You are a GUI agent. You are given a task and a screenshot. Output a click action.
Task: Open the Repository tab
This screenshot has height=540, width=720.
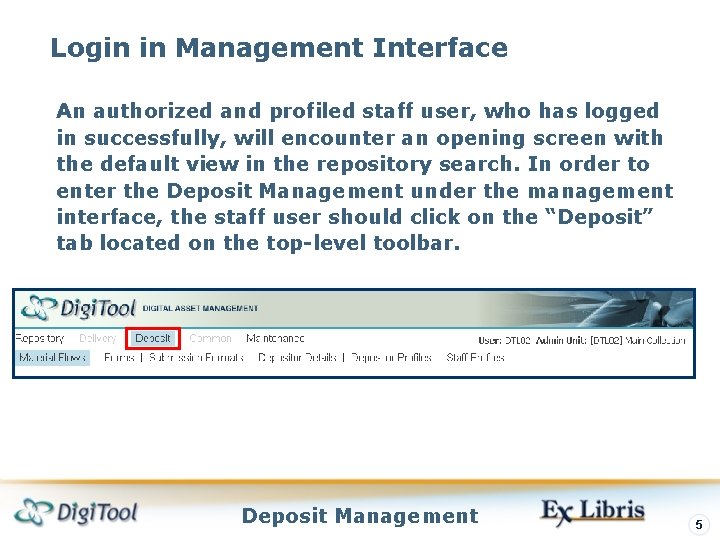click(x=39, y=338)
